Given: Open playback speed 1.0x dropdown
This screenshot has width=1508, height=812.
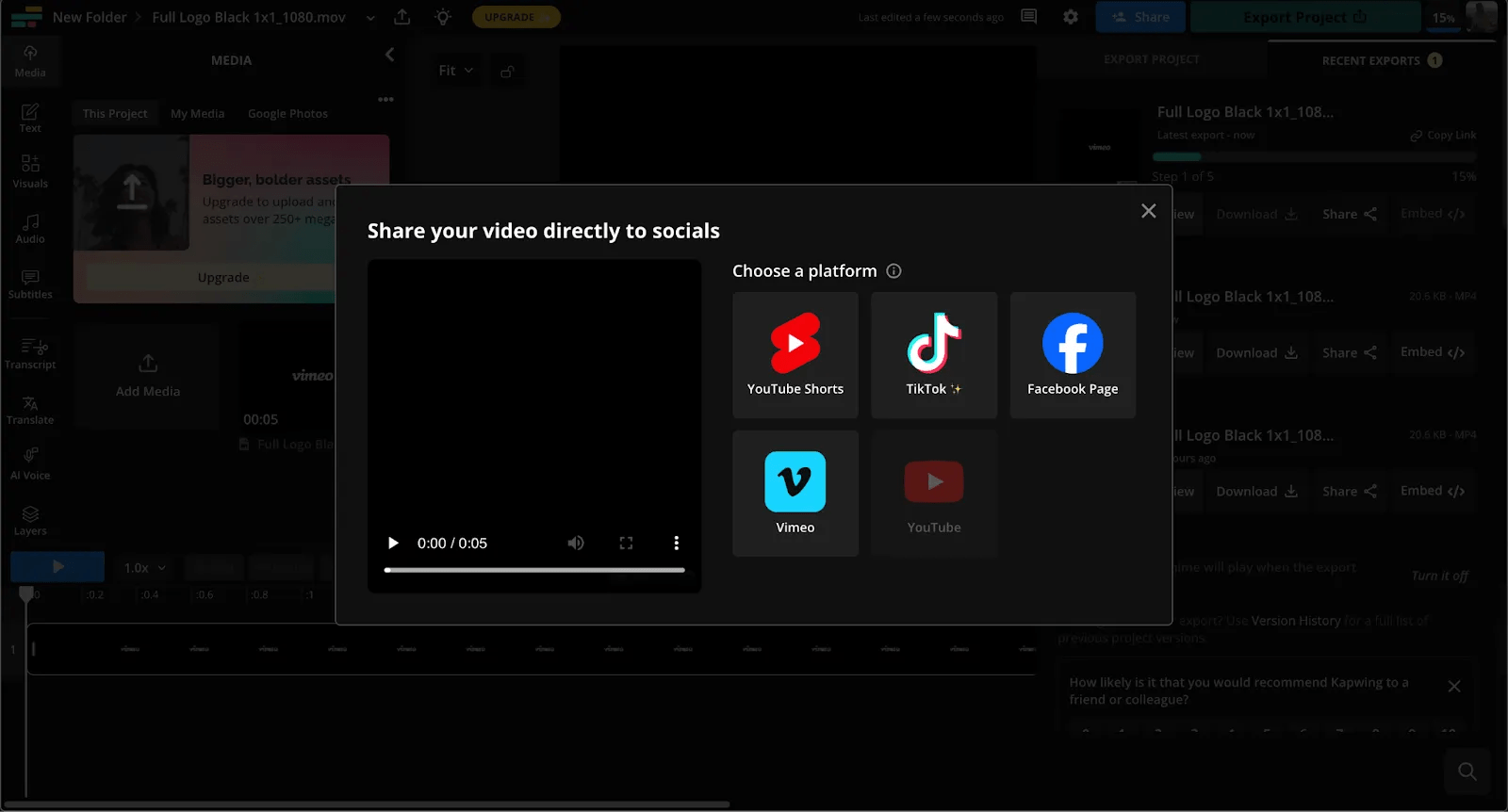Looking at the screenshot, I should pyautogui.click(x=145, y=568).
